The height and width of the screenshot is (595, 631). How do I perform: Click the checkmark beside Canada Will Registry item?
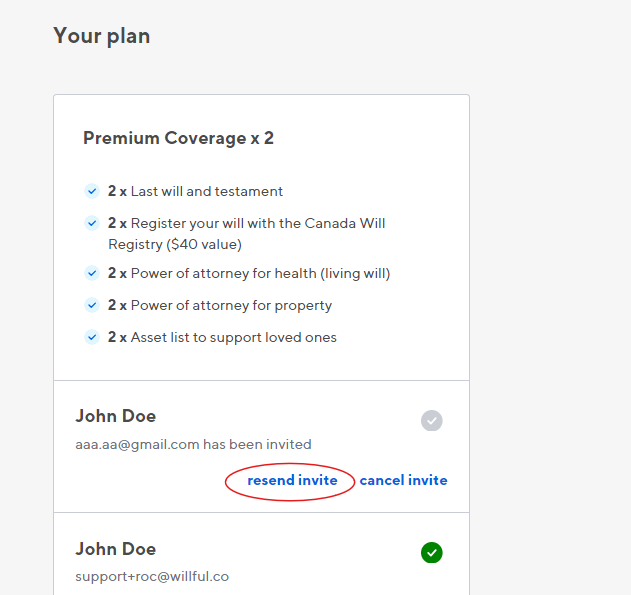(92, 223)
